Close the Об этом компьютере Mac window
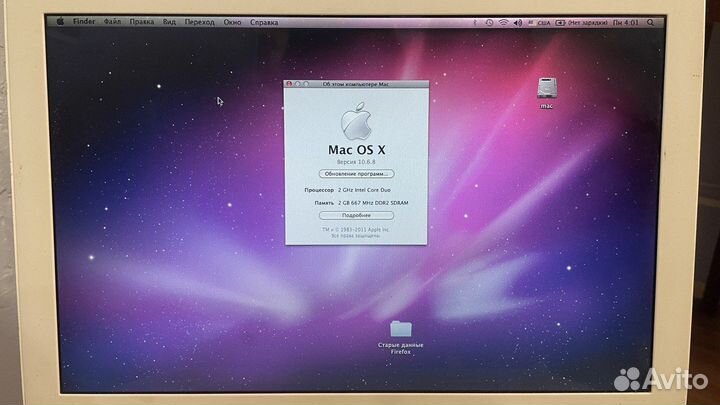The width and height of the screenshot is (720, 405). (x=289, y=84)
